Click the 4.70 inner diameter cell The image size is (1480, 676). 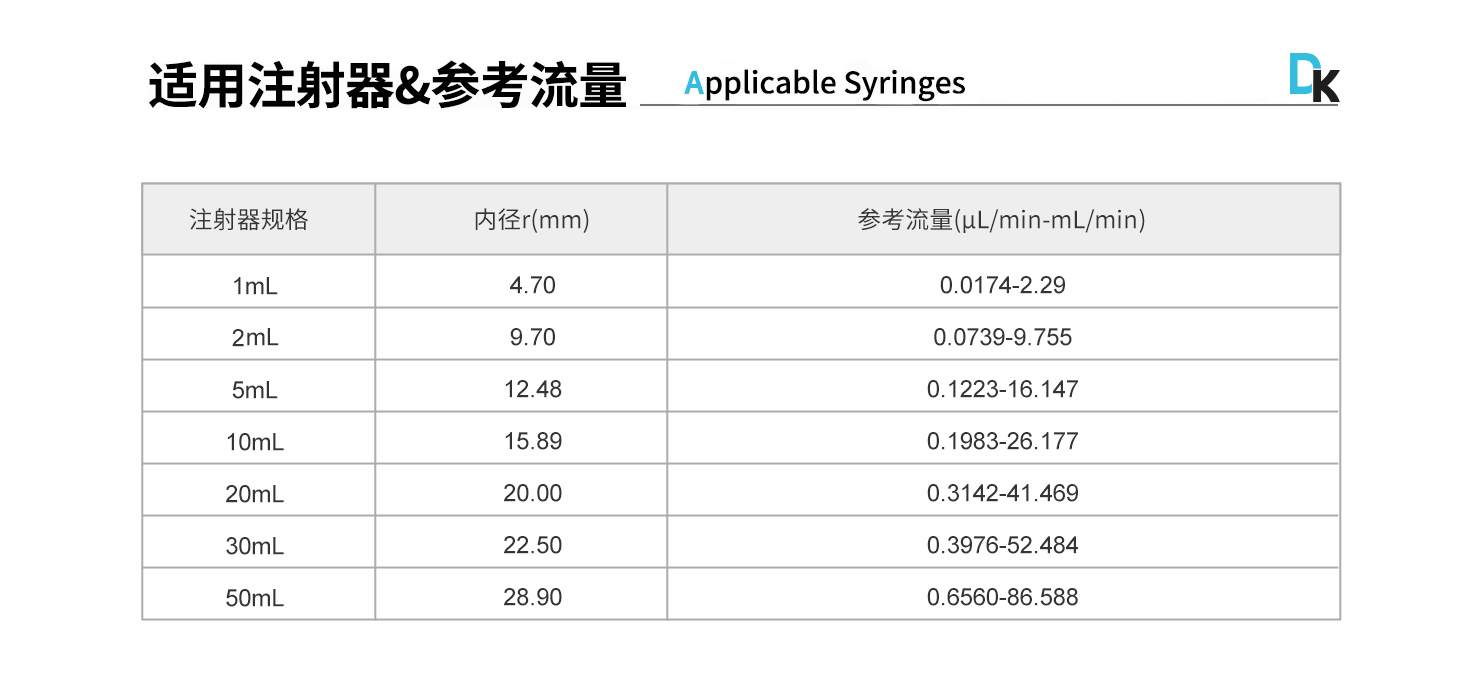[532, 286]
